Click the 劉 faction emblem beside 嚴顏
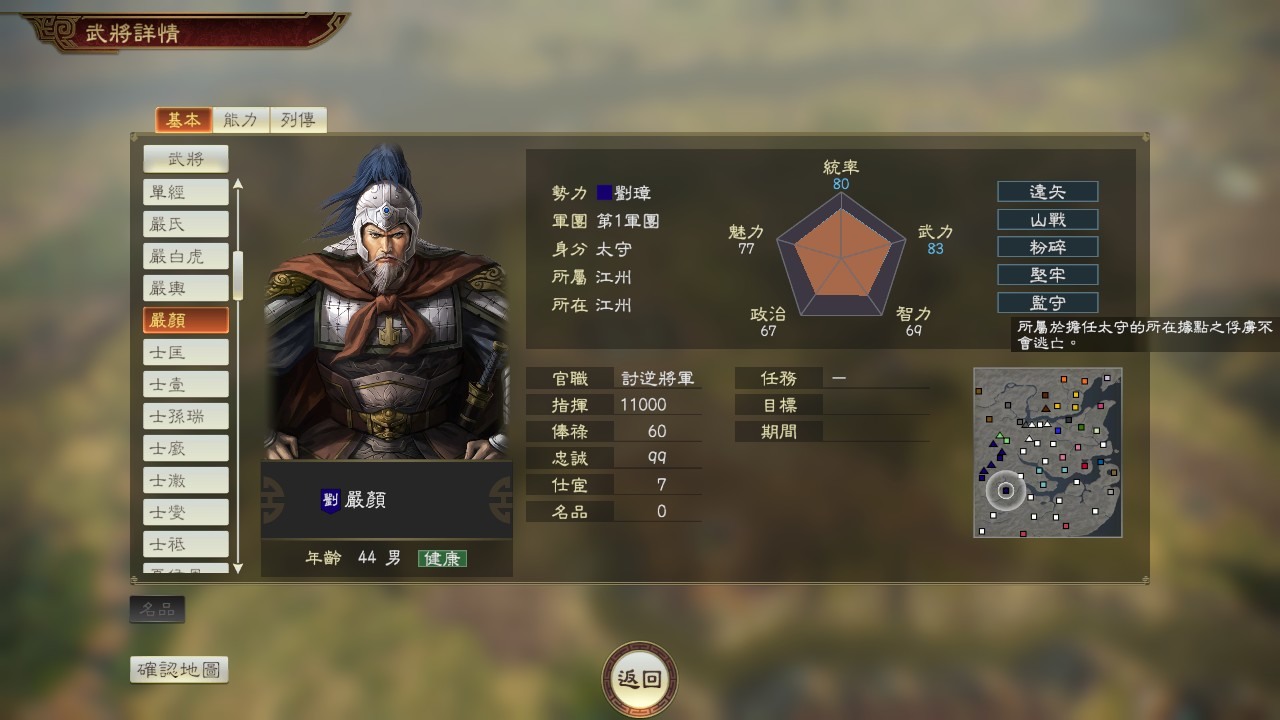The image size is (1280, 720). click(x=330, y=501)
